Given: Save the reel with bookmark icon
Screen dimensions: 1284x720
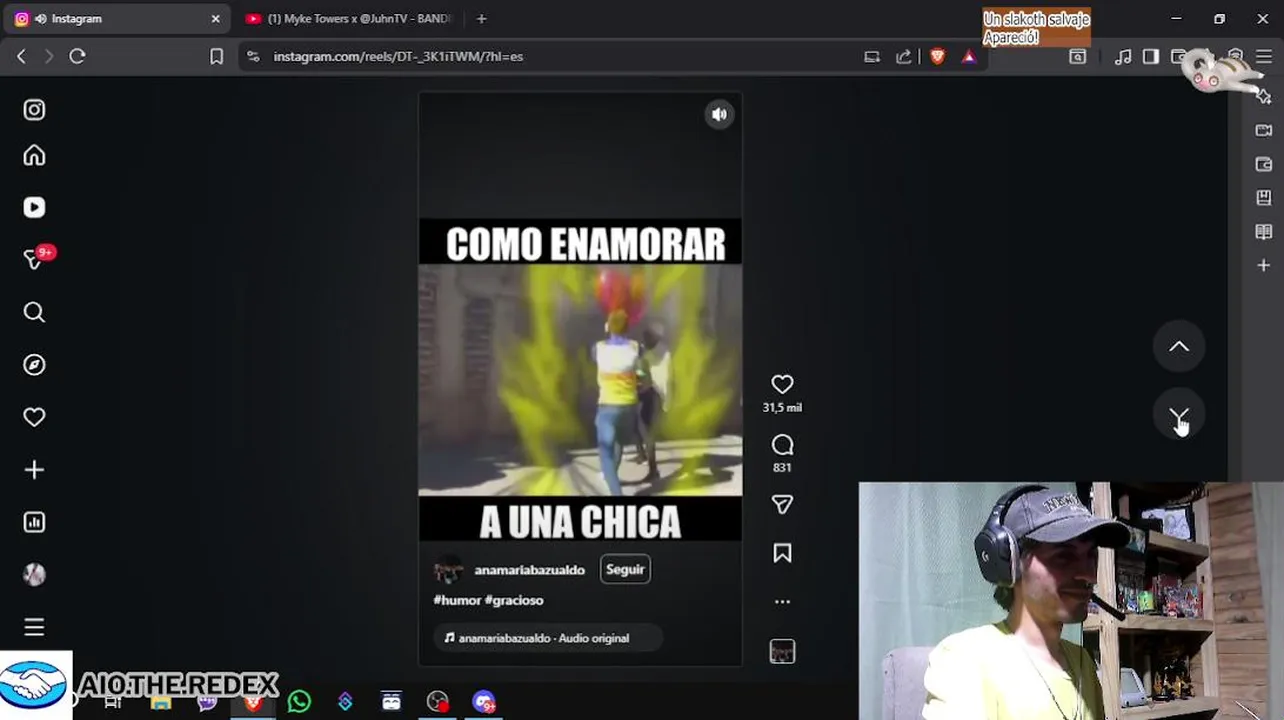Looking at the screenshot, I should pos(782,553).
